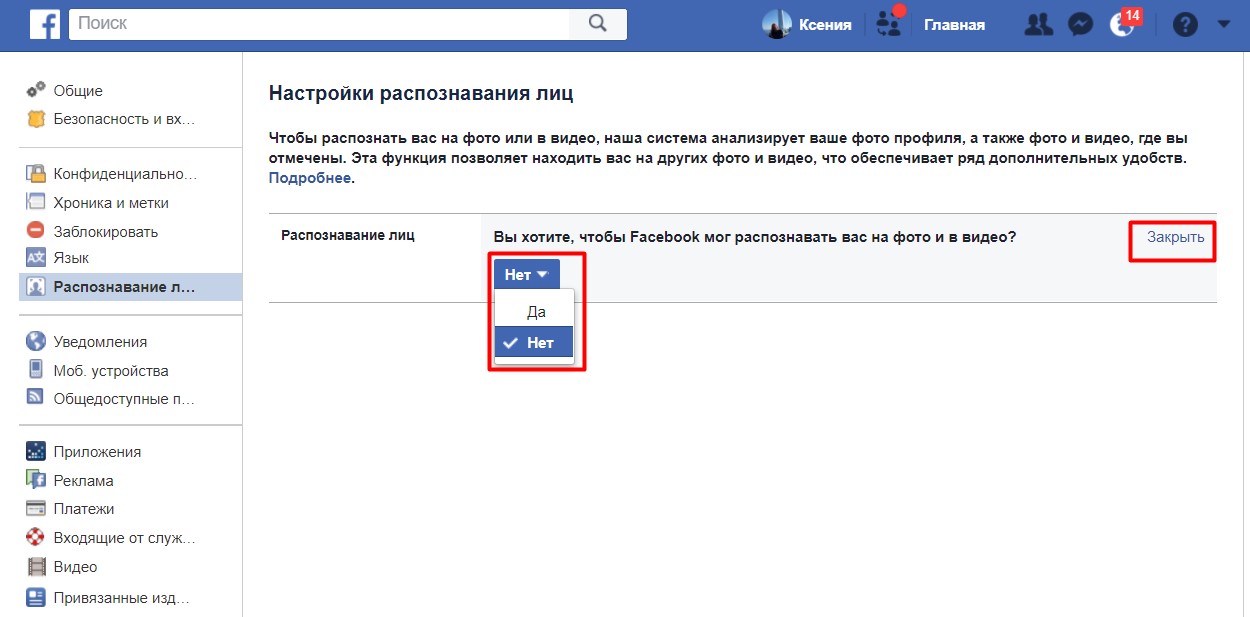Open the quick help question icon
Viewport: 1250px width, 617px height.
(1185, 25)
